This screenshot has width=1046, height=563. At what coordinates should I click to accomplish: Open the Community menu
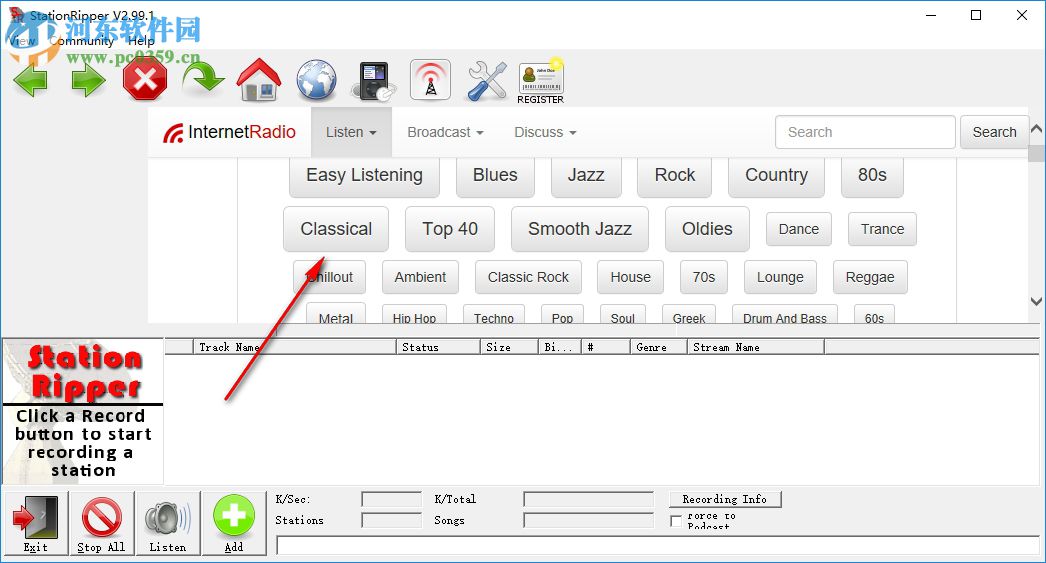[x=81, y=41]
